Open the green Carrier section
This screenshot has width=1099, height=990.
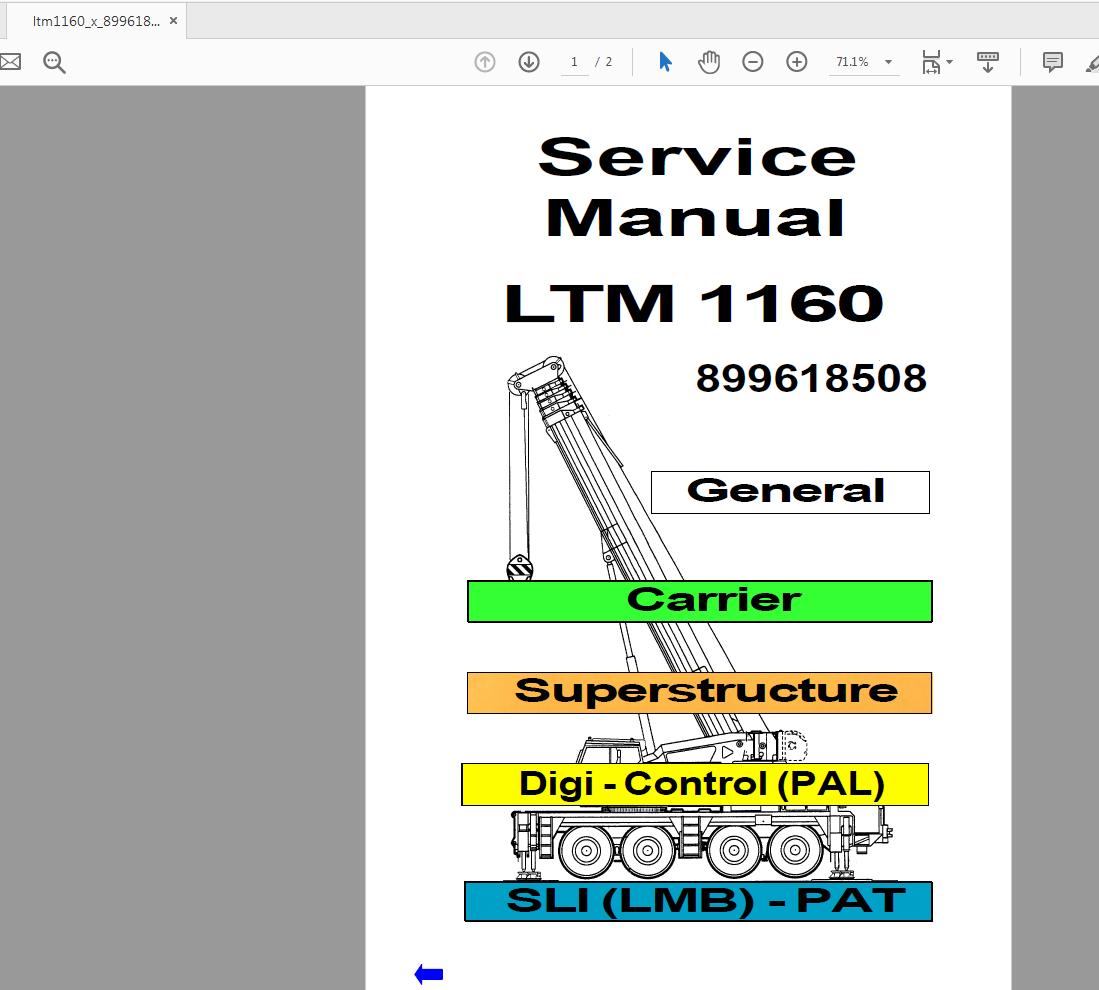point(699,601)
